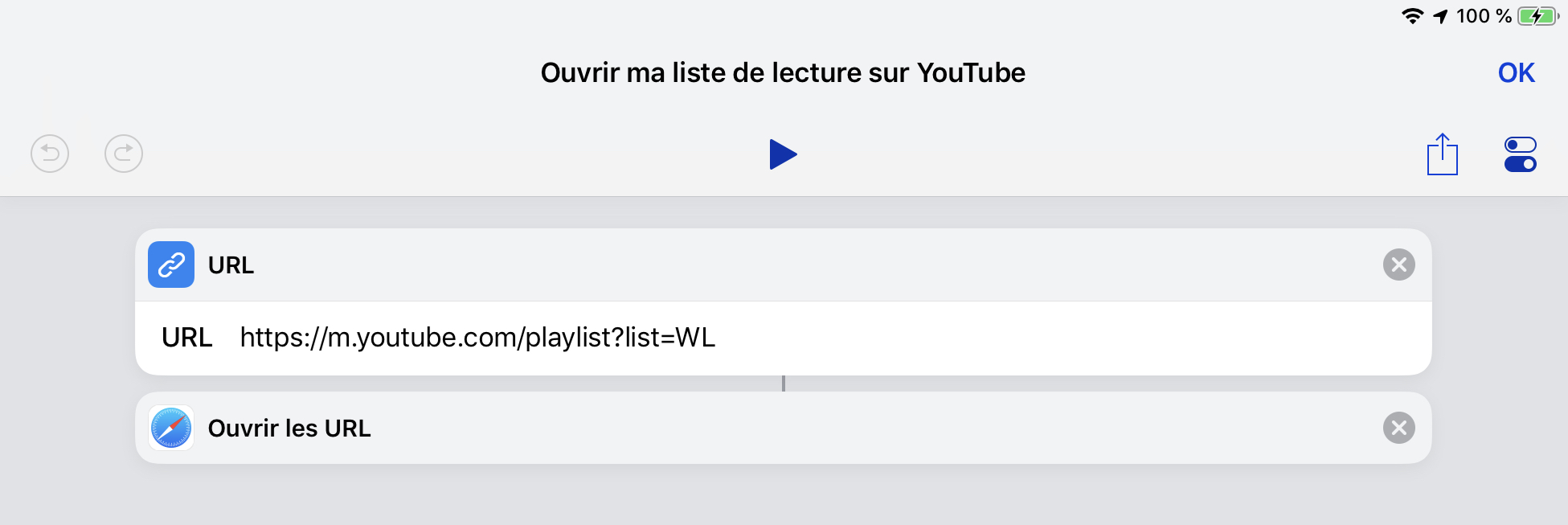1568x525 pixels.
Task: Select the URL label in the action header
Action: (x=231, y=265)
